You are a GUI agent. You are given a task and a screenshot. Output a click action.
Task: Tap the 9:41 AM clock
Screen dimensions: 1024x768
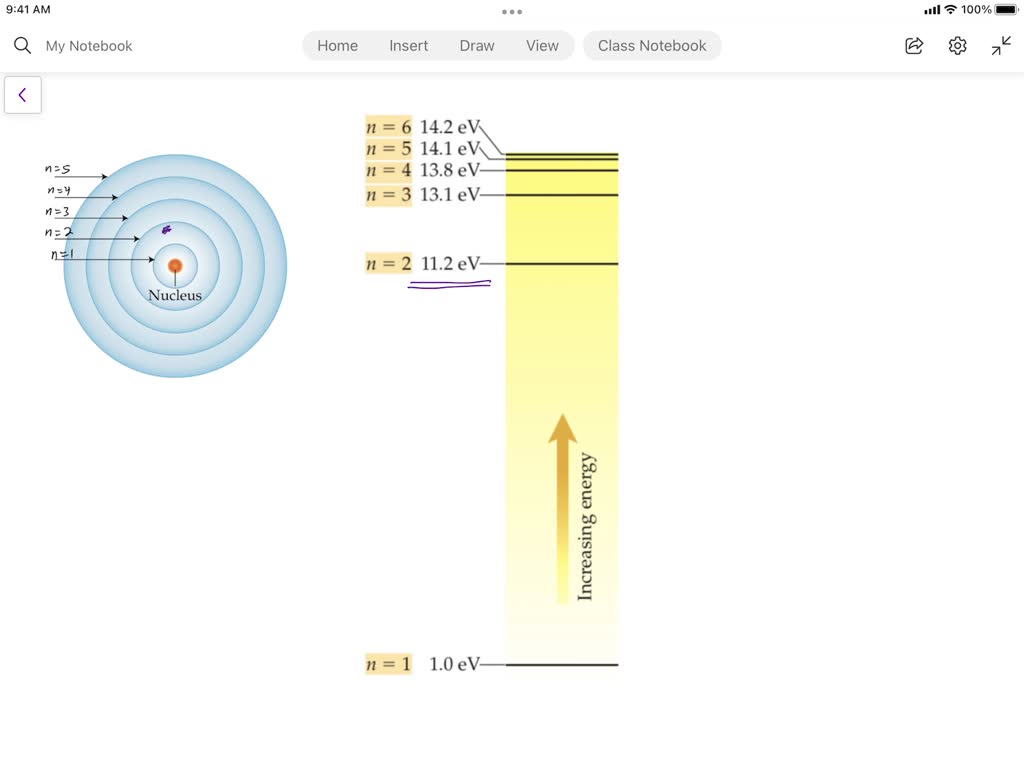(x=28, y=10)
